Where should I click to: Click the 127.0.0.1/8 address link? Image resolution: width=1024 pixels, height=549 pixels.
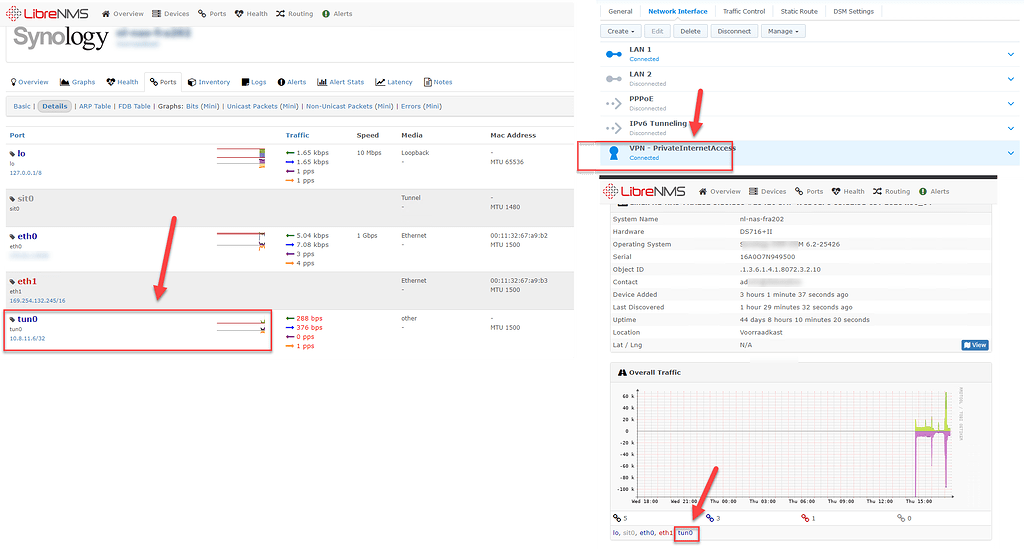click(x=25, y=173)
